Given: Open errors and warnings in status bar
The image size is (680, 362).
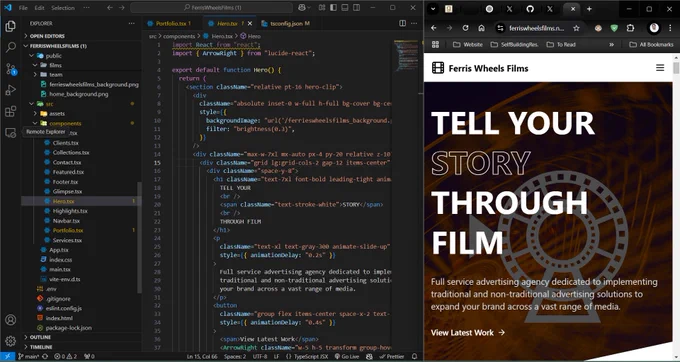Looking at the screenshot, I should [65, 356].
